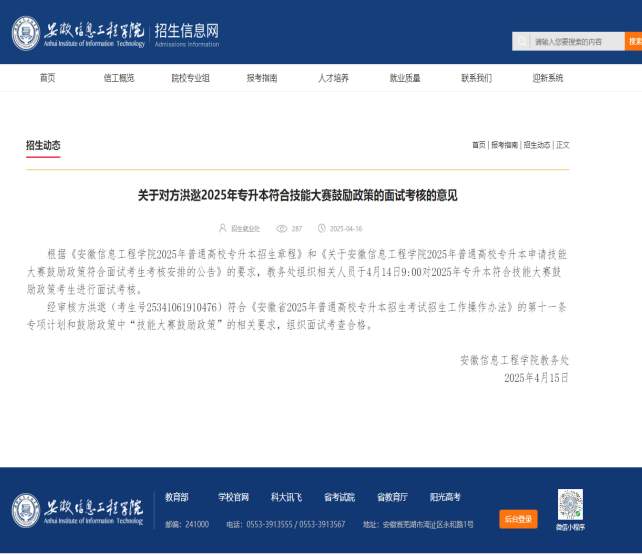
Task: Click the school logo in the header
Action: [x=27, y=33]
